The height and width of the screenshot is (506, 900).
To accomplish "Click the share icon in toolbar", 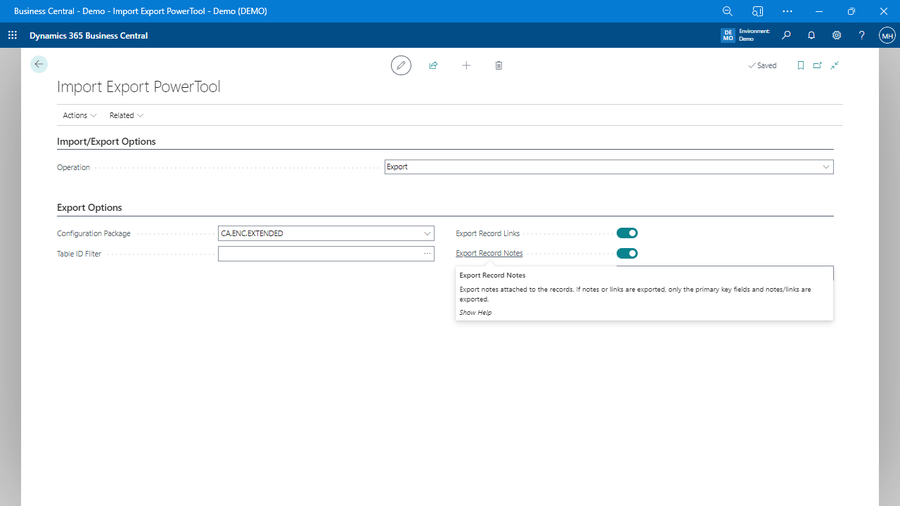I will [x=433, y=65].
